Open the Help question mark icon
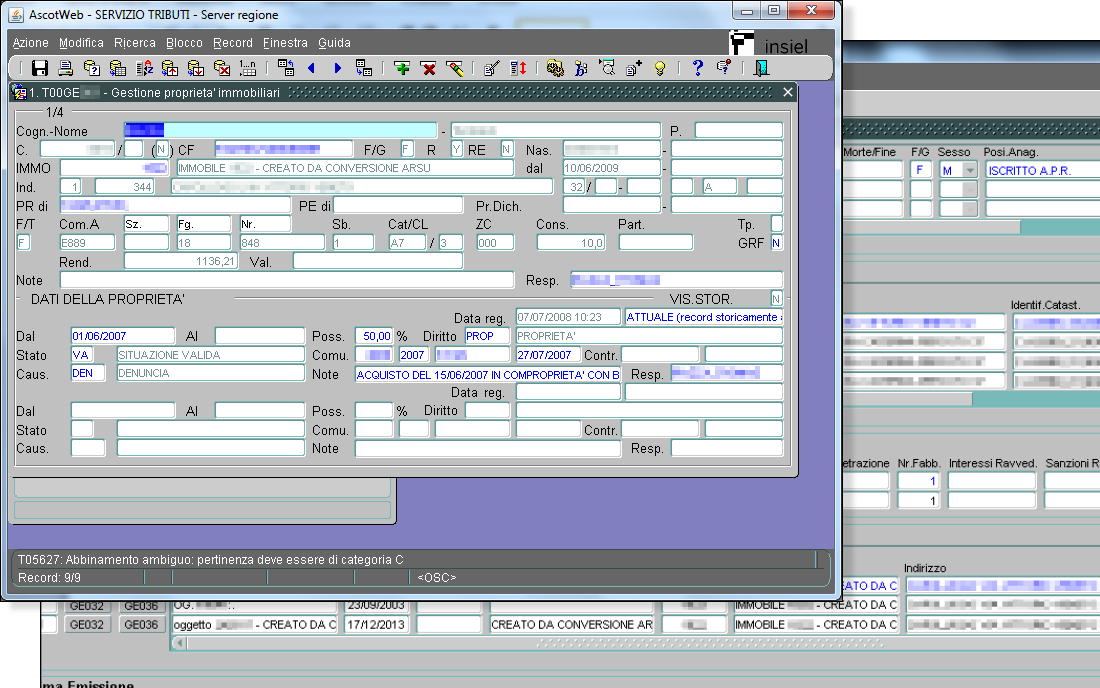The height and width of the screenshot is (688, 1100). click(x=697, y=68)
